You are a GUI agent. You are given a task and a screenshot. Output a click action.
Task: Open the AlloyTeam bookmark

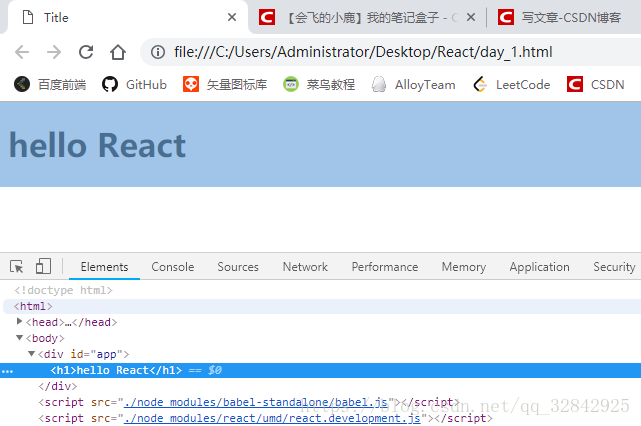(x=413, y=85)
